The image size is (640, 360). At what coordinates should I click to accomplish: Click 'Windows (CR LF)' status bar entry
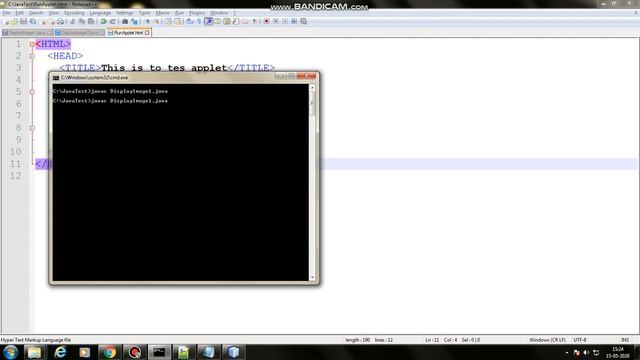tap(547, 340)
